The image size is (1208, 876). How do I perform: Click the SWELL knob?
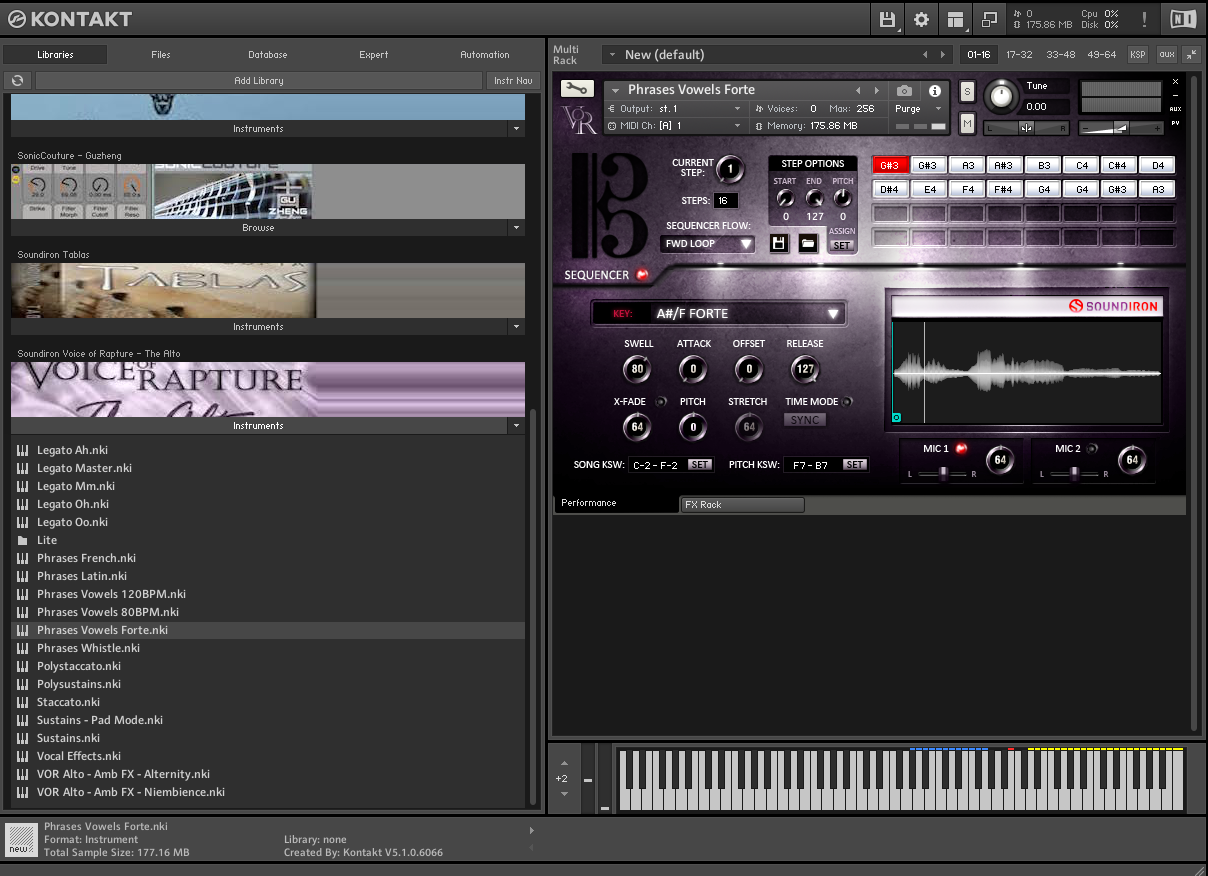(637, 369)
